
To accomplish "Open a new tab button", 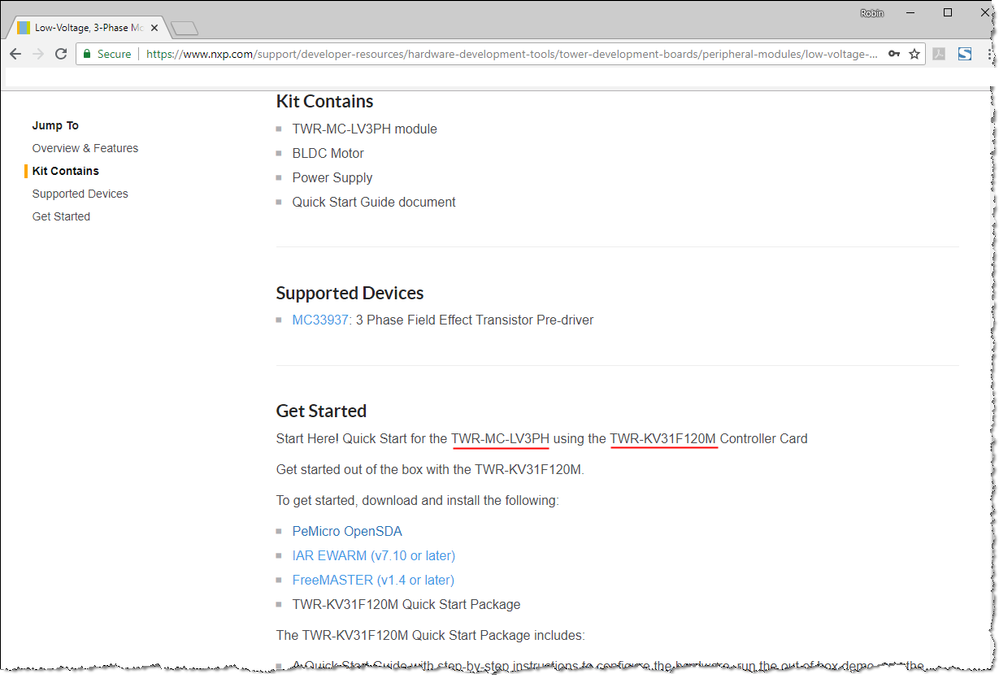I will (185, 28).
